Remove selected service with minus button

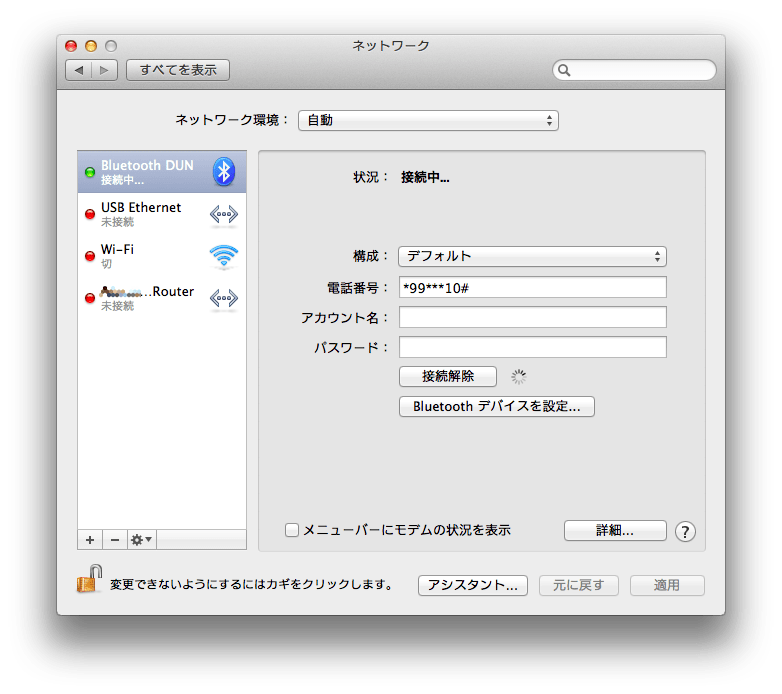point(114,540)
